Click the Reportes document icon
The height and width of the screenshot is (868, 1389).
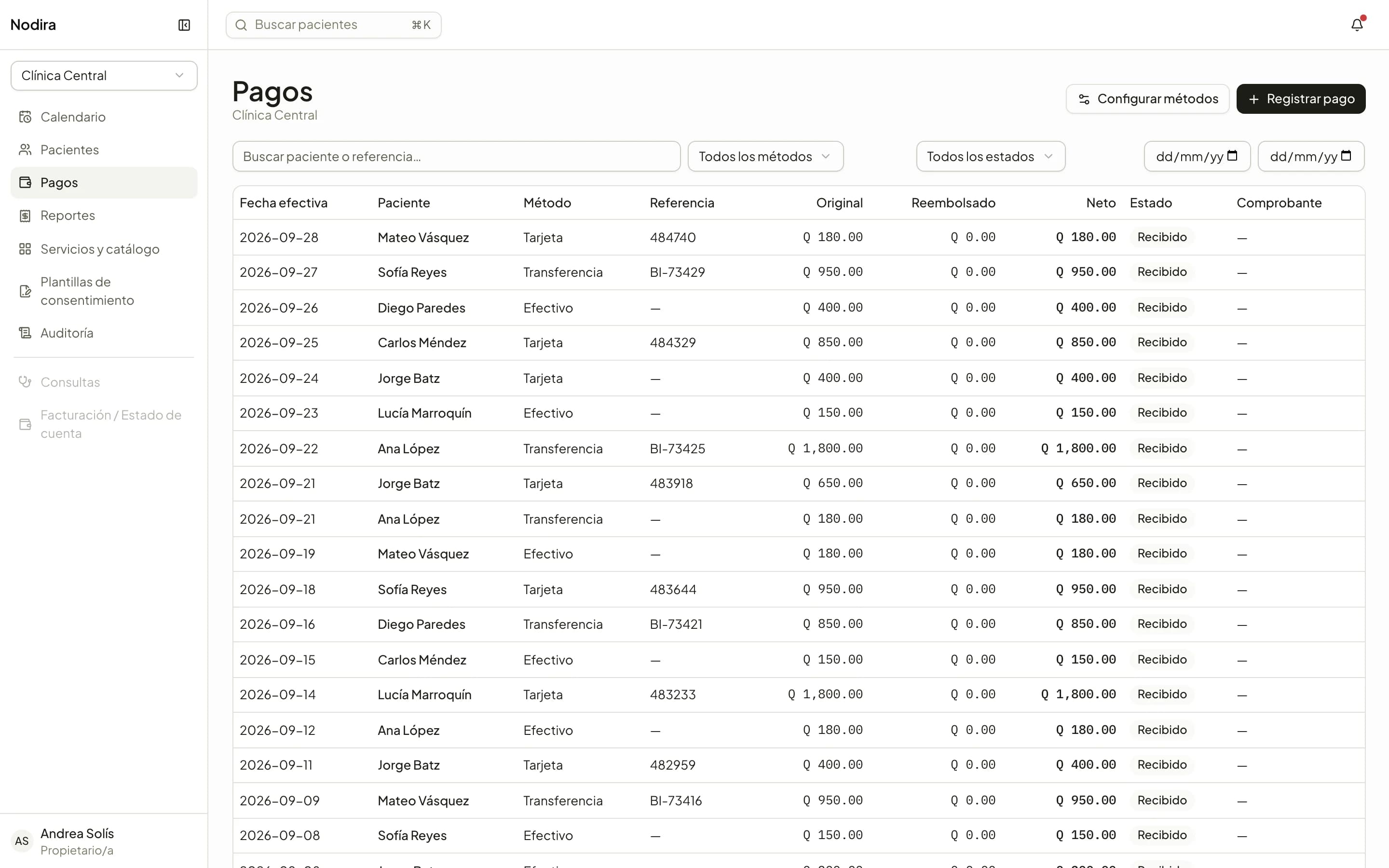click(x=25, y=216)
